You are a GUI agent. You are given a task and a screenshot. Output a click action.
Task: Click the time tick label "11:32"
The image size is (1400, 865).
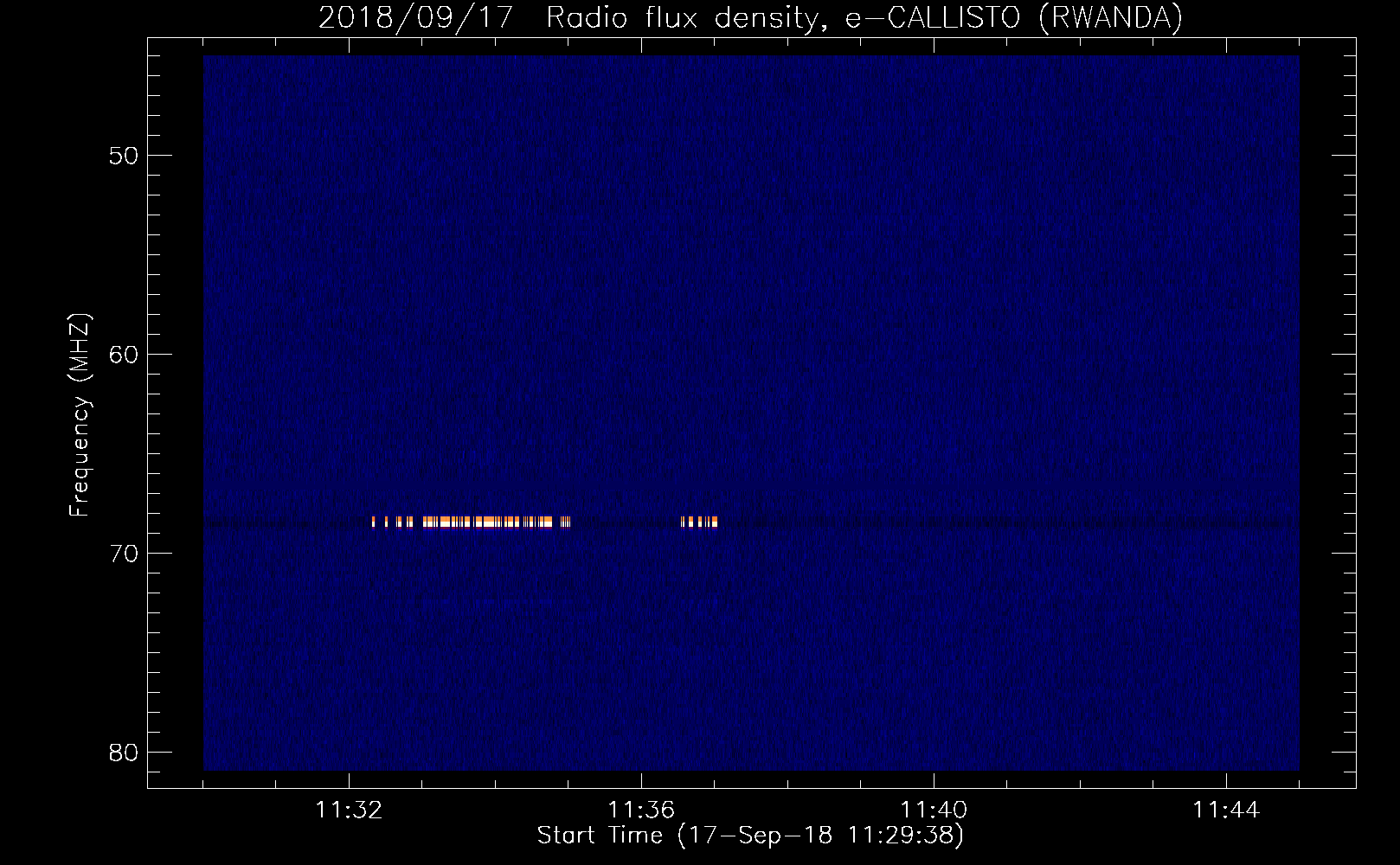click(x=349, y=811)
